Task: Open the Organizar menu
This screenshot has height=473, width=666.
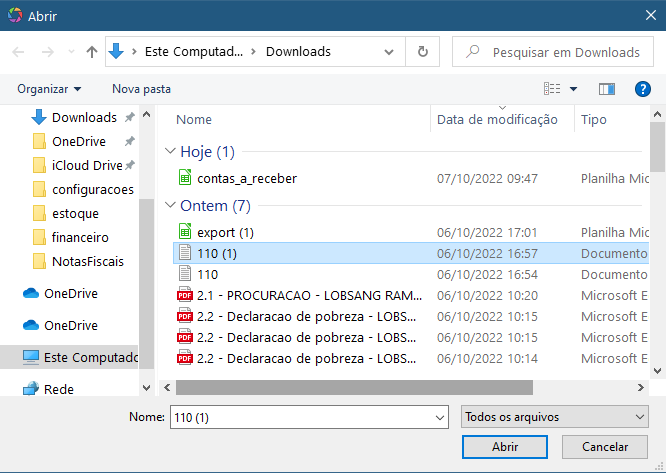Action: coord(49,89)
